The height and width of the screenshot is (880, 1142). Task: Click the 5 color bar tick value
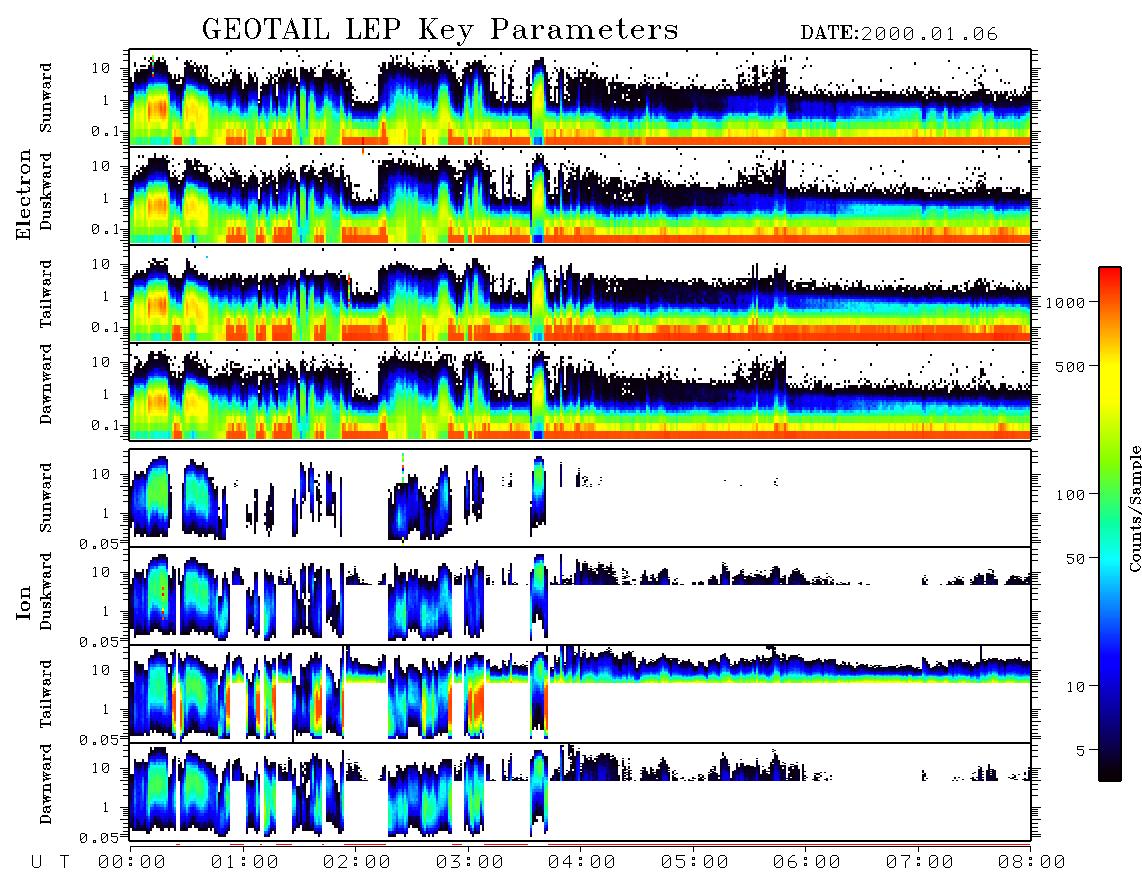point(1081,750)
